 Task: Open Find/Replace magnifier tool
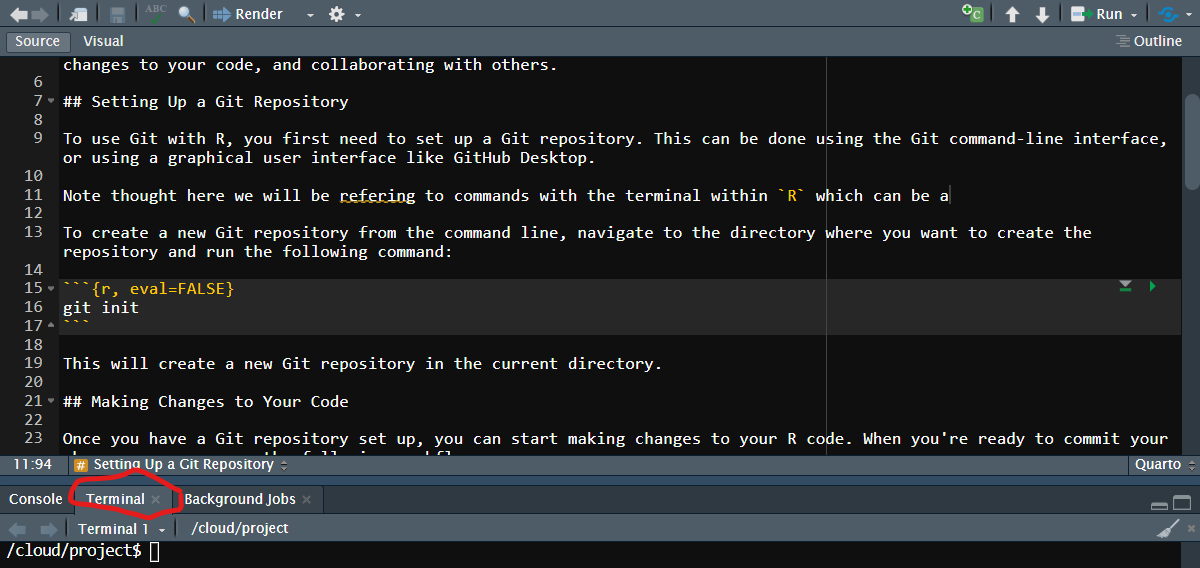coord(187,14)
